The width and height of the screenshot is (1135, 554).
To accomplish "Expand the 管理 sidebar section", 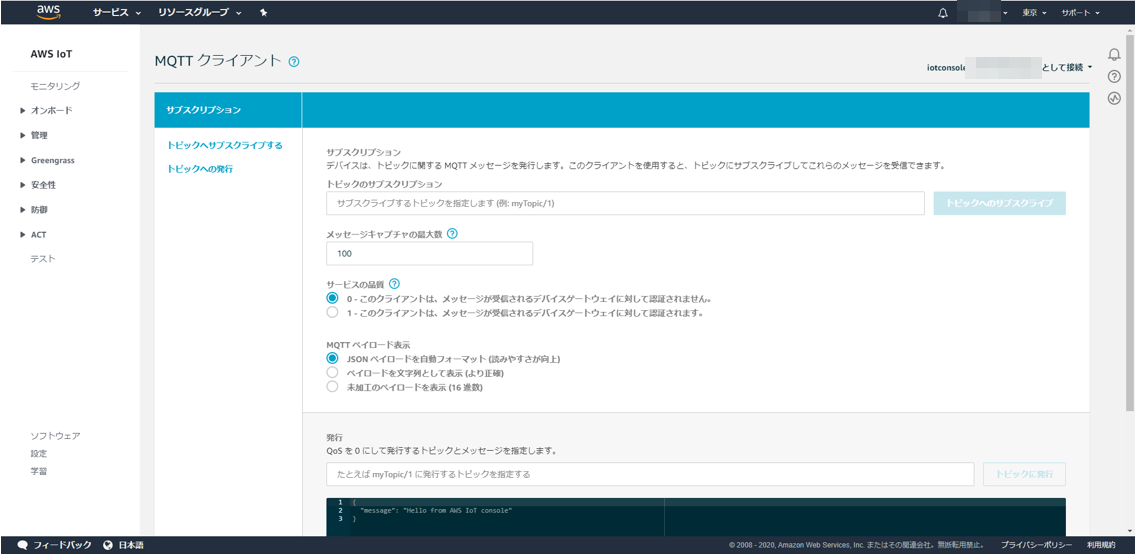I will point(34,135).
